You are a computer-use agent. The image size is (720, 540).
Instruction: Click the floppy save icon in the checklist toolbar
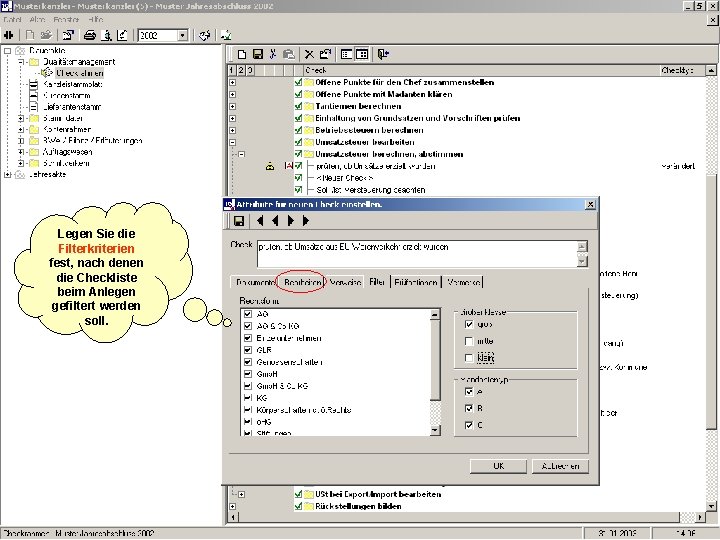click(x=258, y=54)
